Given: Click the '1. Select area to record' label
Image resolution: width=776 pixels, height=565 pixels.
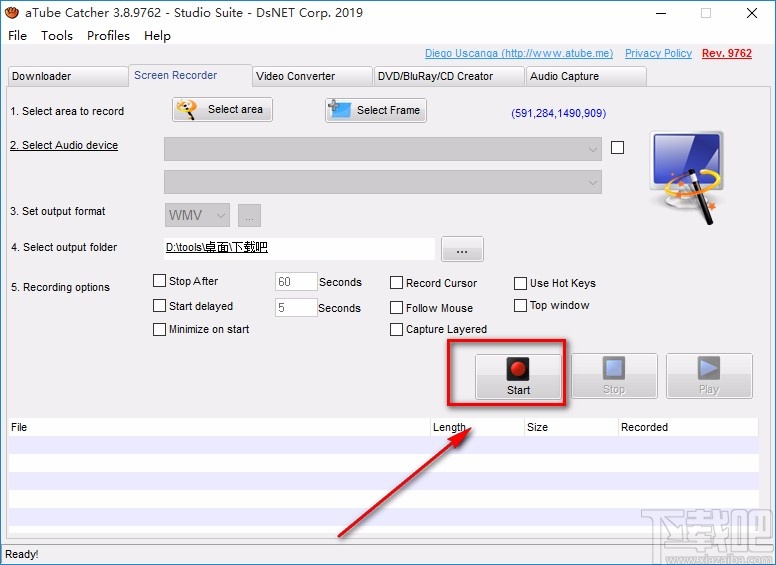Looking at the screenshot, I should (67, 111).
